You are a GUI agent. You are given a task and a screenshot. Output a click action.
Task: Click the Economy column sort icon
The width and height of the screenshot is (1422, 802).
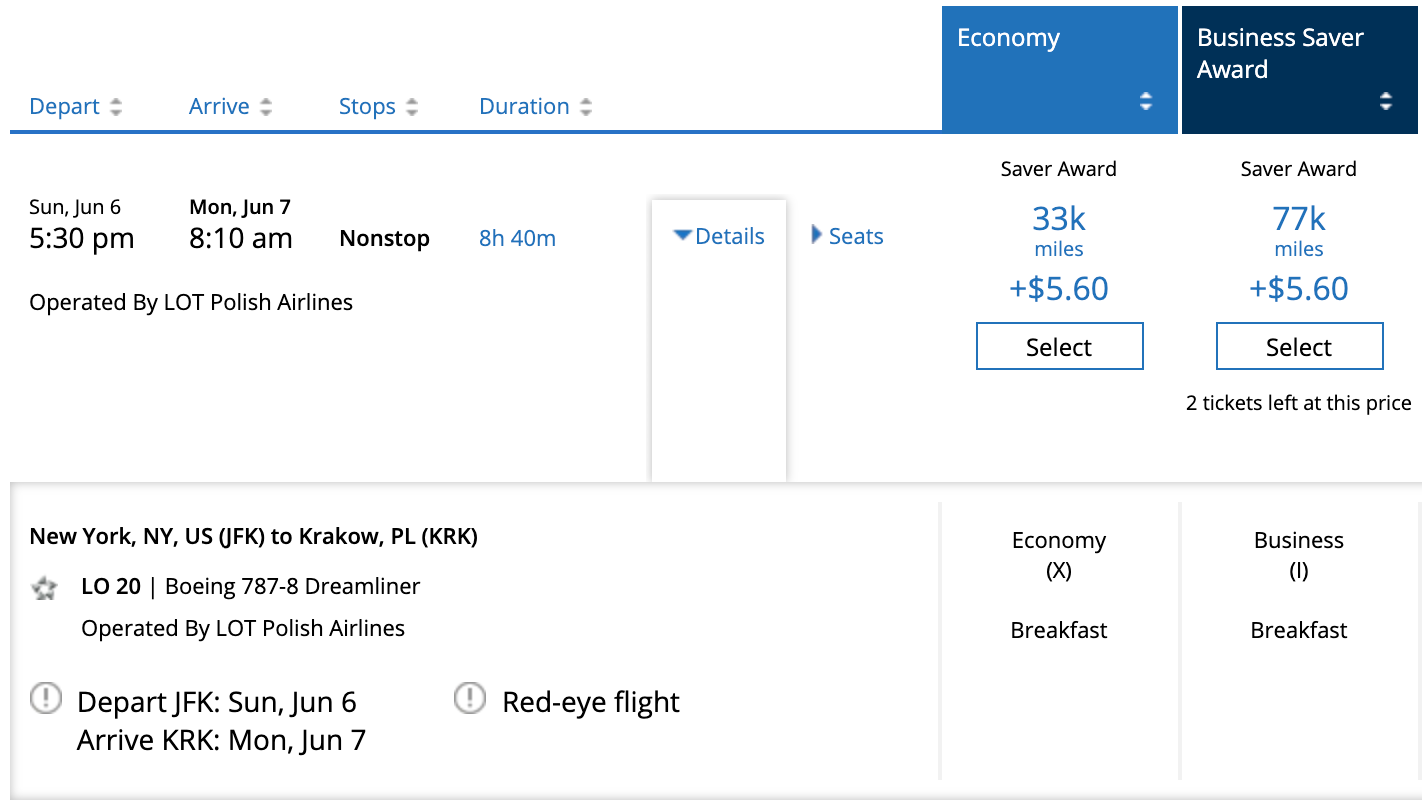pyautogui.click(x=1146, y=101)
